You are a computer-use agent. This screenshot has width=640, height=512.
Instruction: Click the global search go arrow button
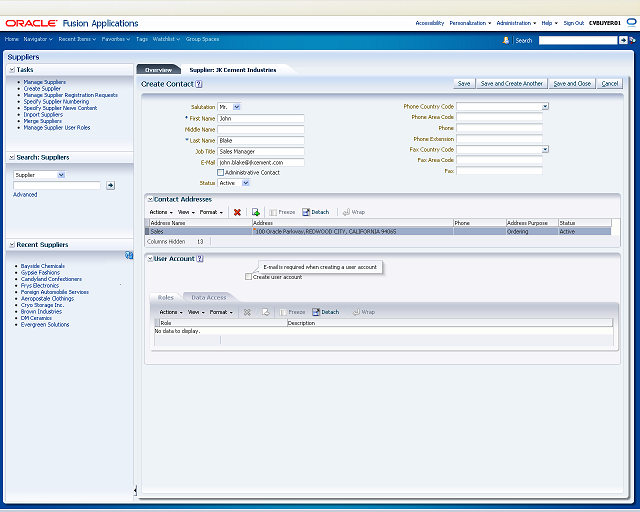623,40
